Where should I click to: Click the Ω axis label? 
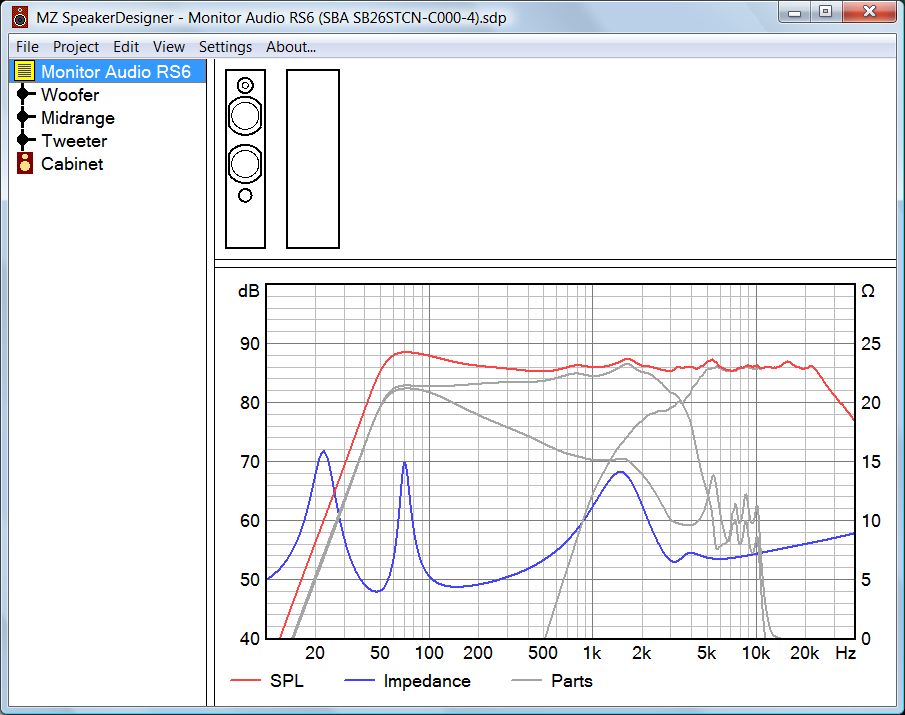(867, 291)
